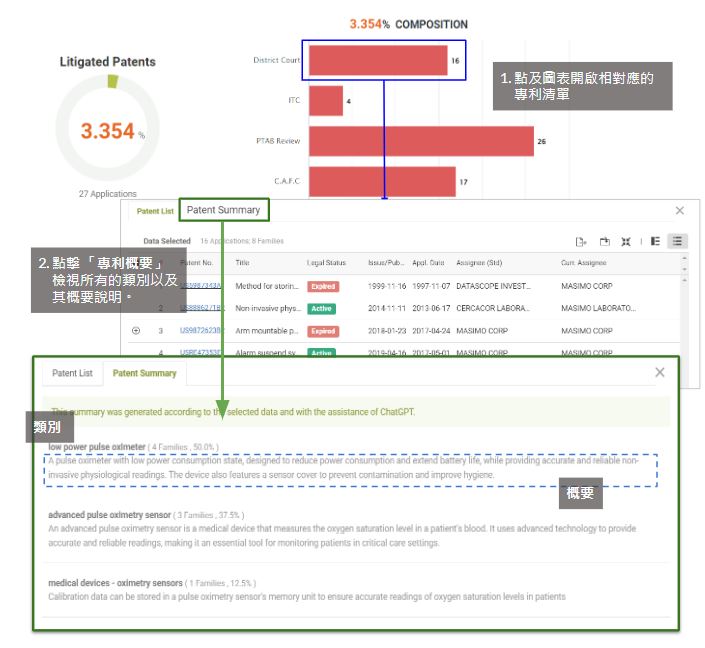This screenshot has height=648, width=705.
Task: Click Expired badge for Arm mountable row
Action: click(323, 331)
